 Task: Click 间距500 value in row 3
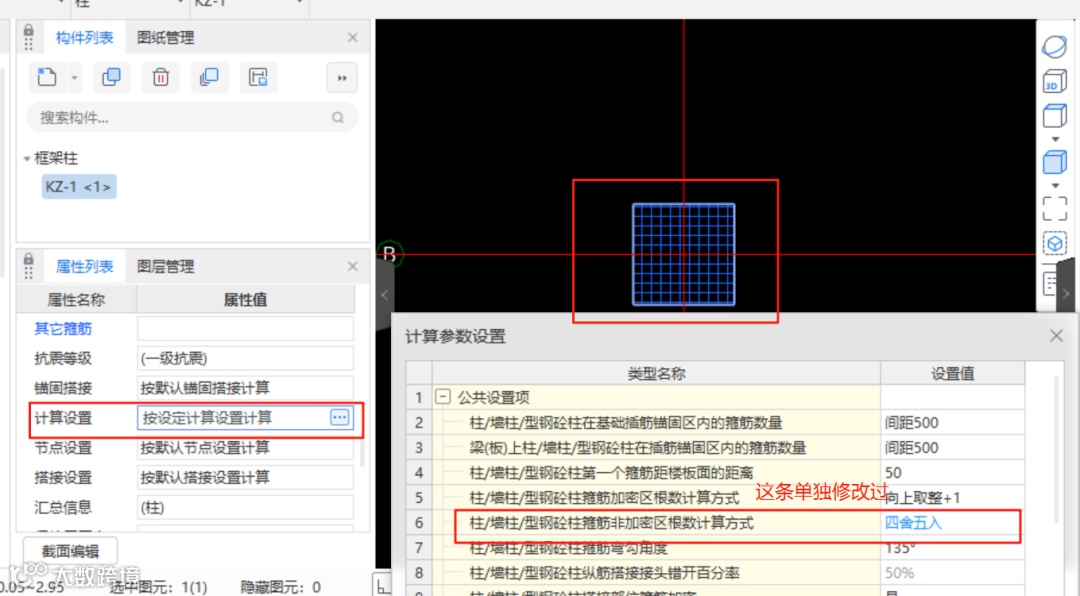[x=953, y=448]
